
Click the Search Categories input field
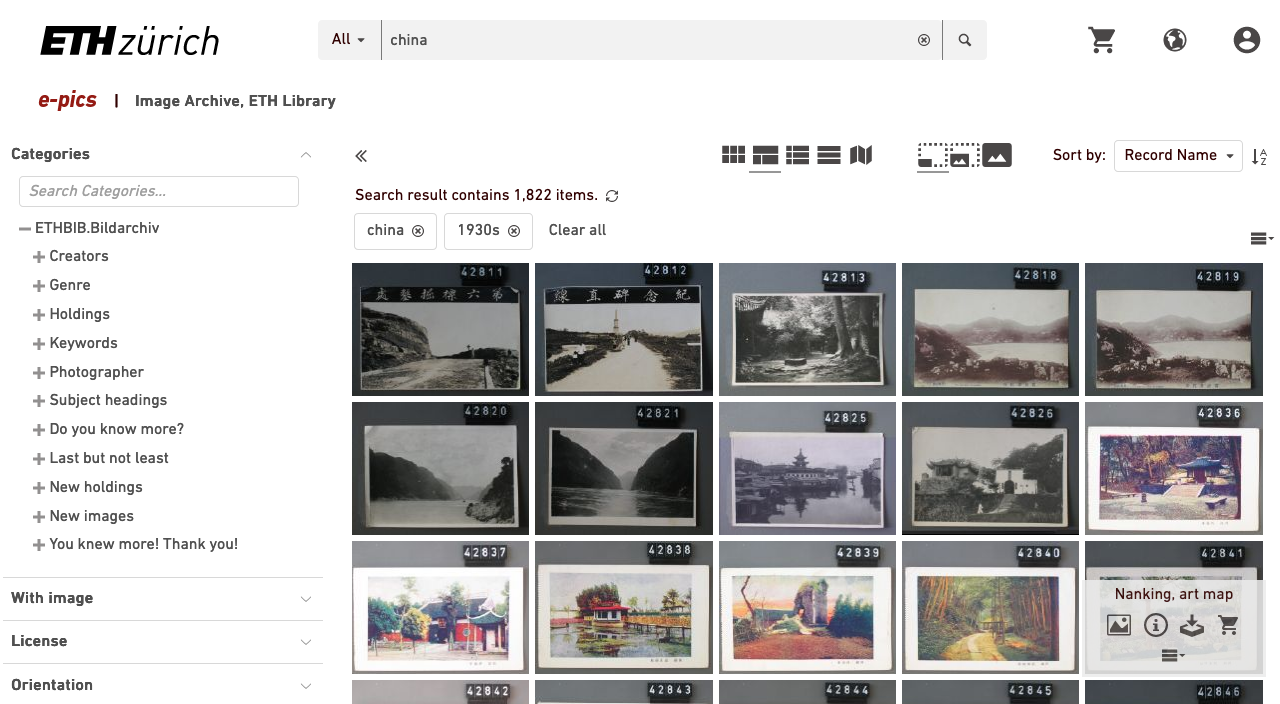(158, 191)
